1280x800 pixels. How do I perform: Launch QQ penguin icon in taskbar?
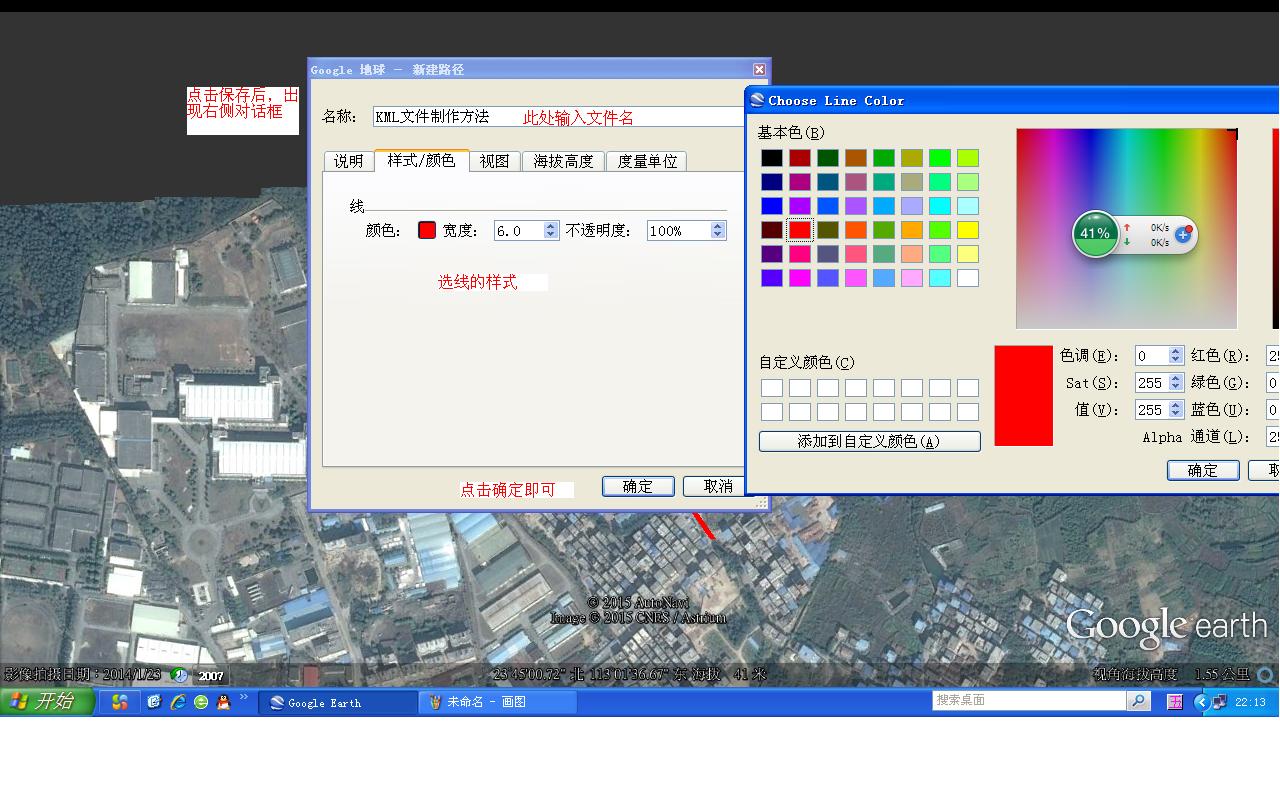pos(223,702)
